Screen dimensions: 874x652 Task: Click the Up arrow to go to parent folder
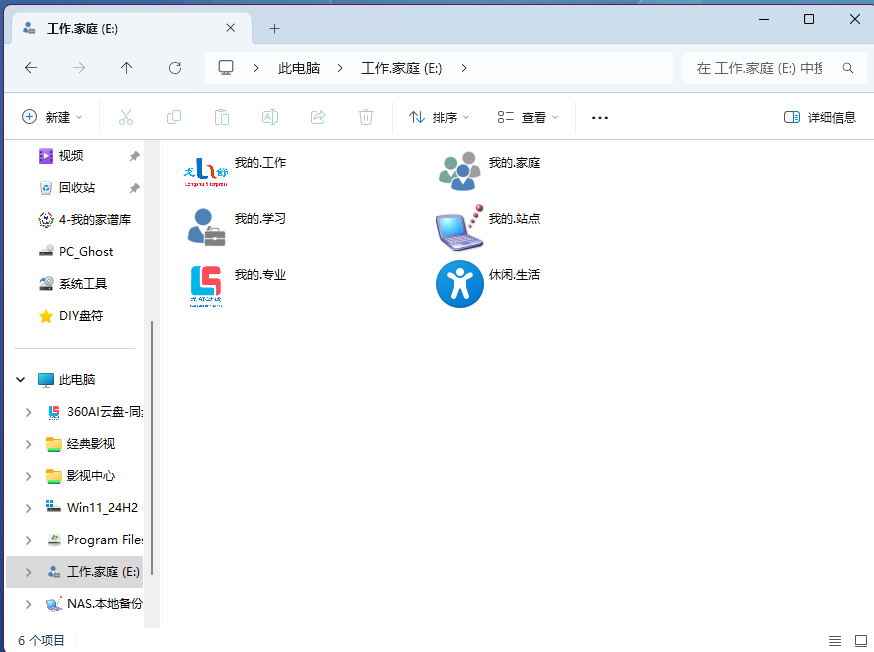pyautogui.click(x=126, y=68)
